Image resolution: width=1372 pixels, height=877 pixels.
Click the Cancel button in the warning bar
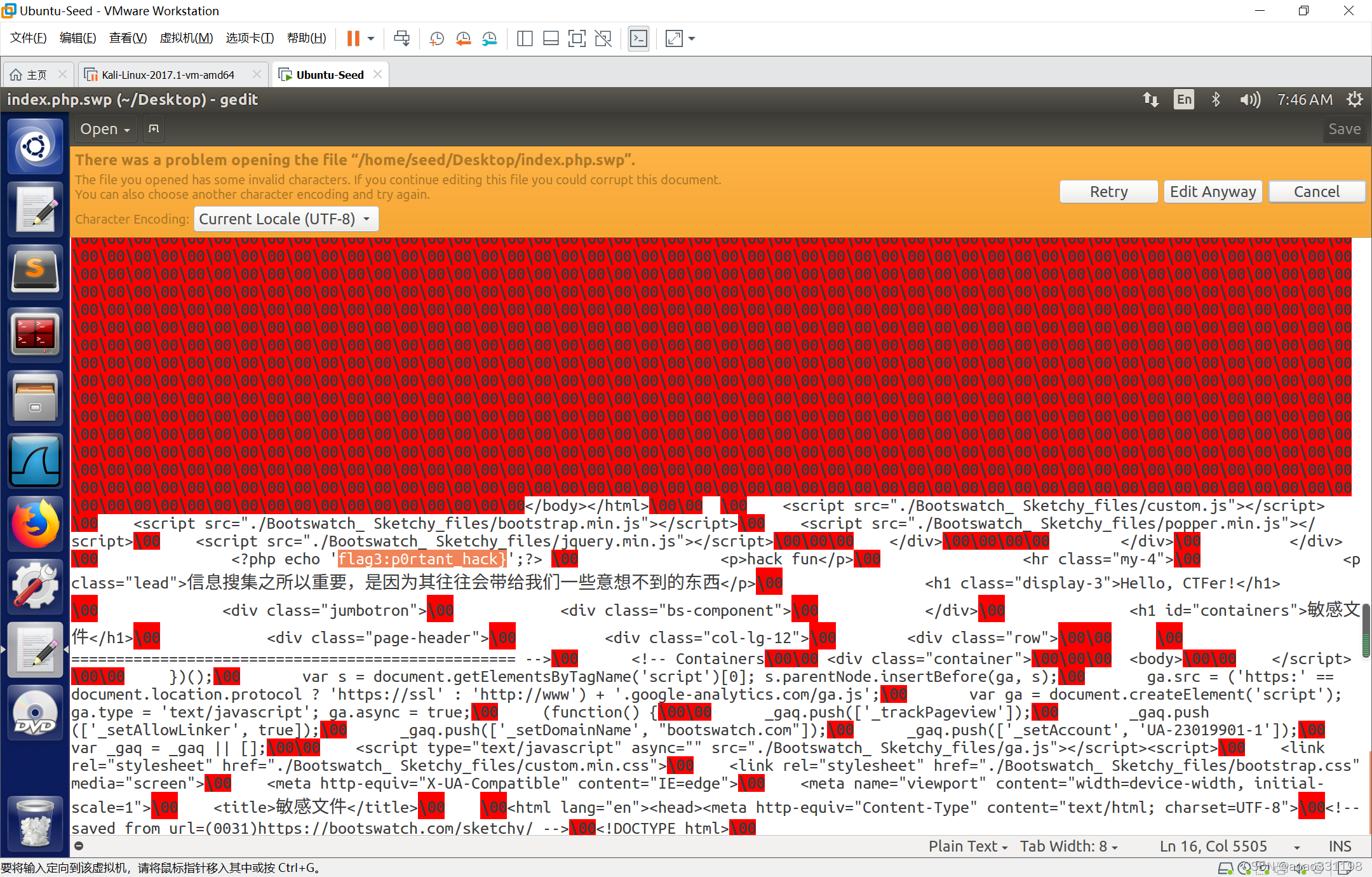coord(1317,192)
